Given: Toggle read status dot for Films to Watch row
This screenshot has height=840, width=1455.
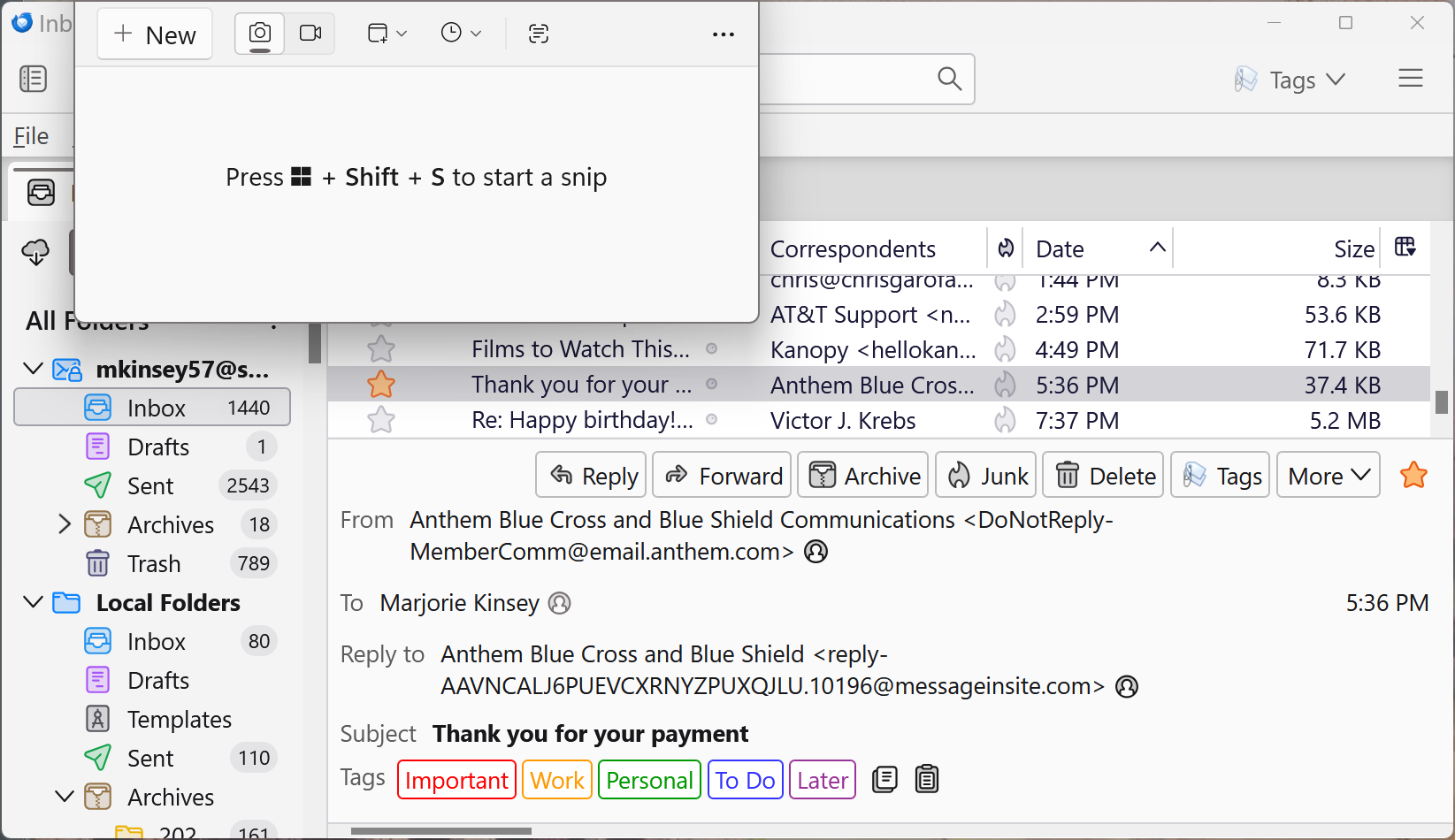Looking at the screenshot, I should tap(711, 349).
